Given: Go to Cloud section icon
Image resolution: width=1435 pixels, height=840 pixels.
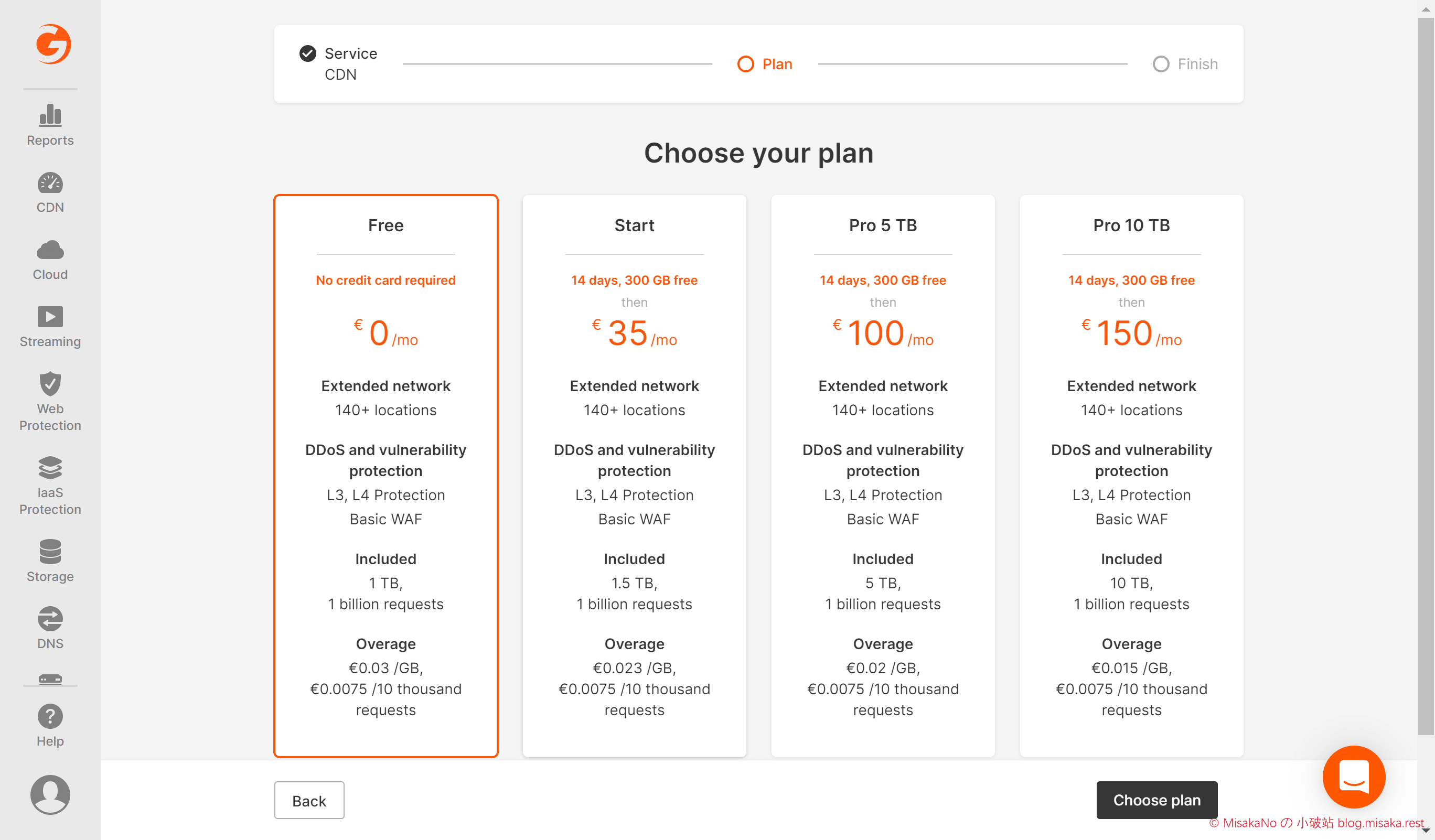Looking at the screenshot, I should [x=50, y=250].
